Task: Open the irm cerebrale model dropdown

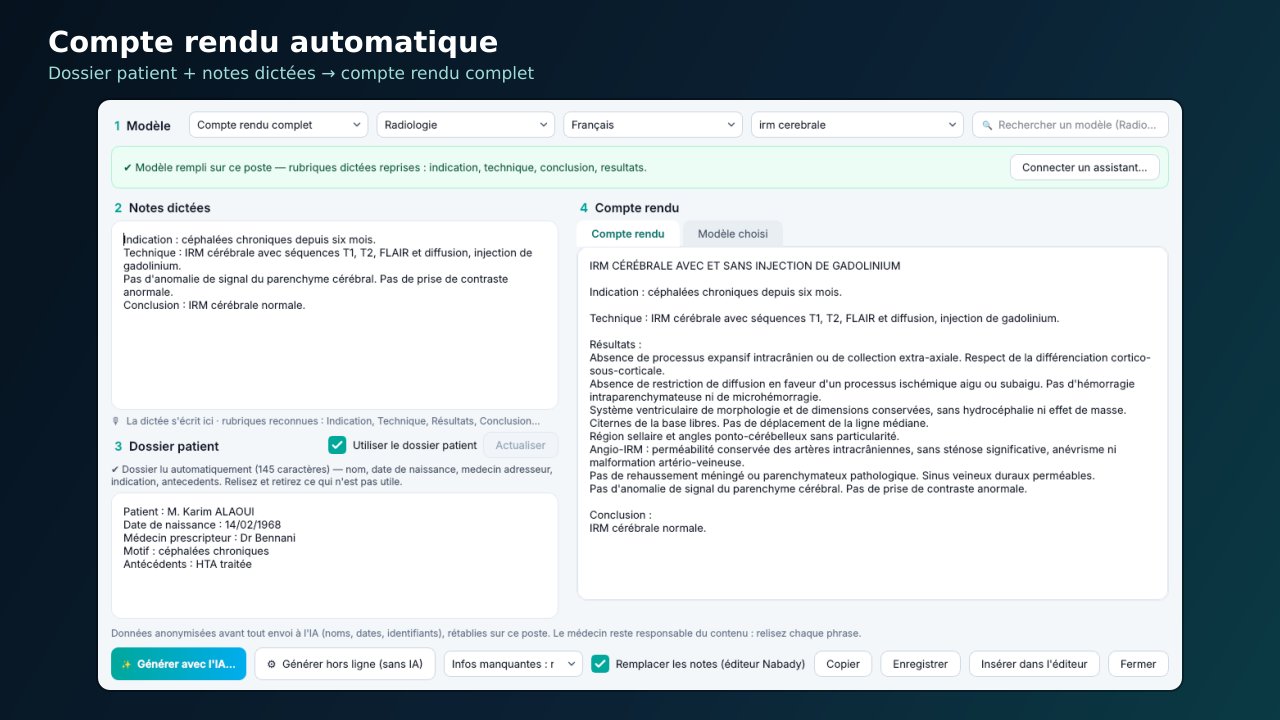Action: (857, 125)
